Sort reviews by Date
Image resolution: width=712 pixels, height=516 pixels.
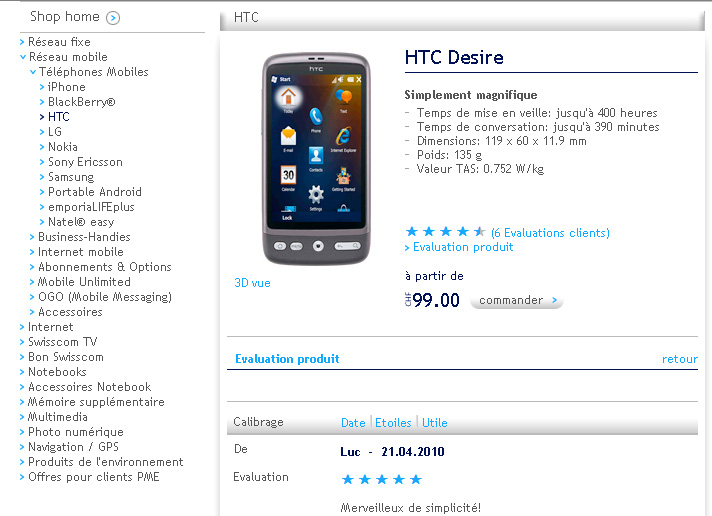click(353, 422)
